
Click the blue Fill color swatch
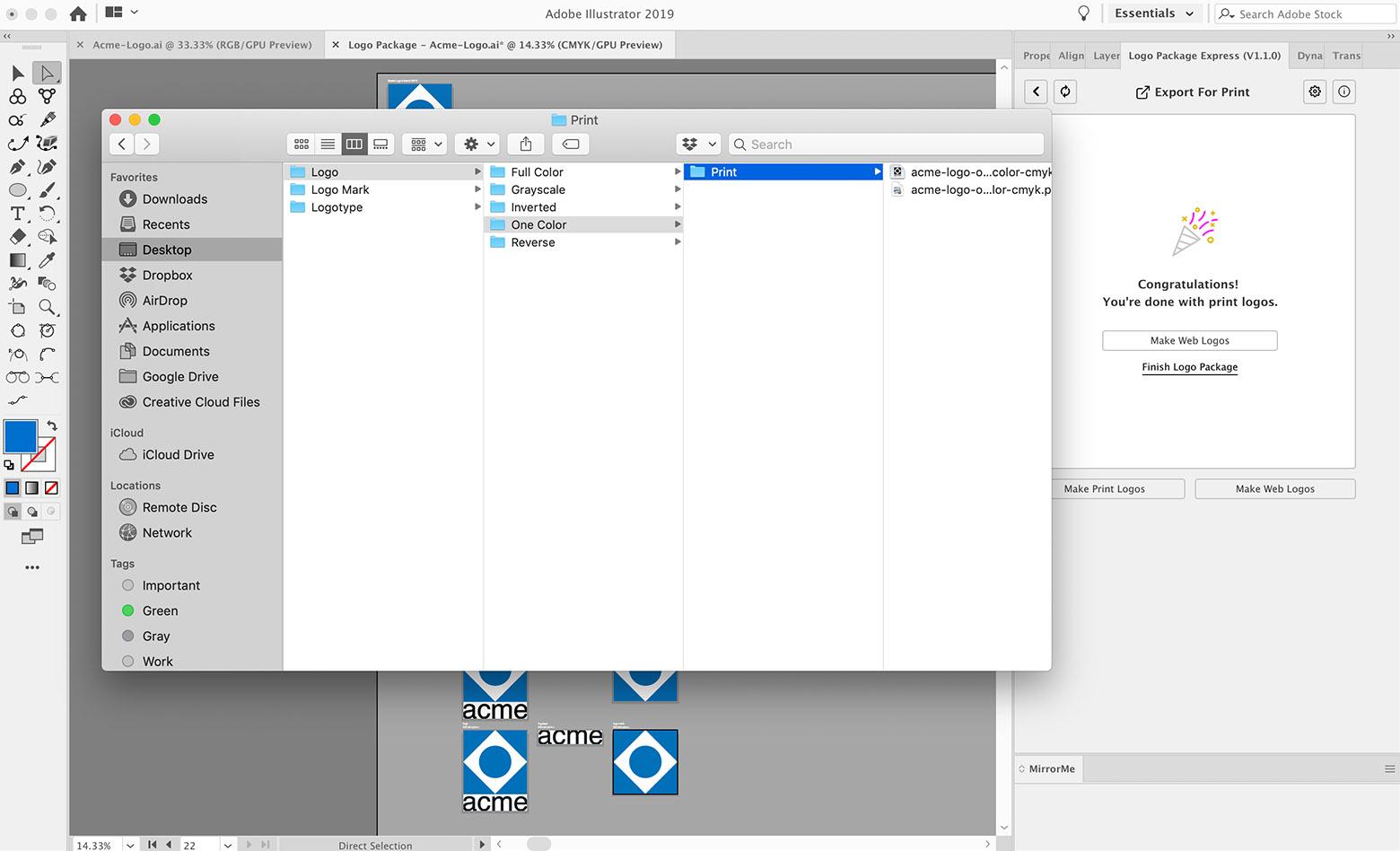pos(21,437)
